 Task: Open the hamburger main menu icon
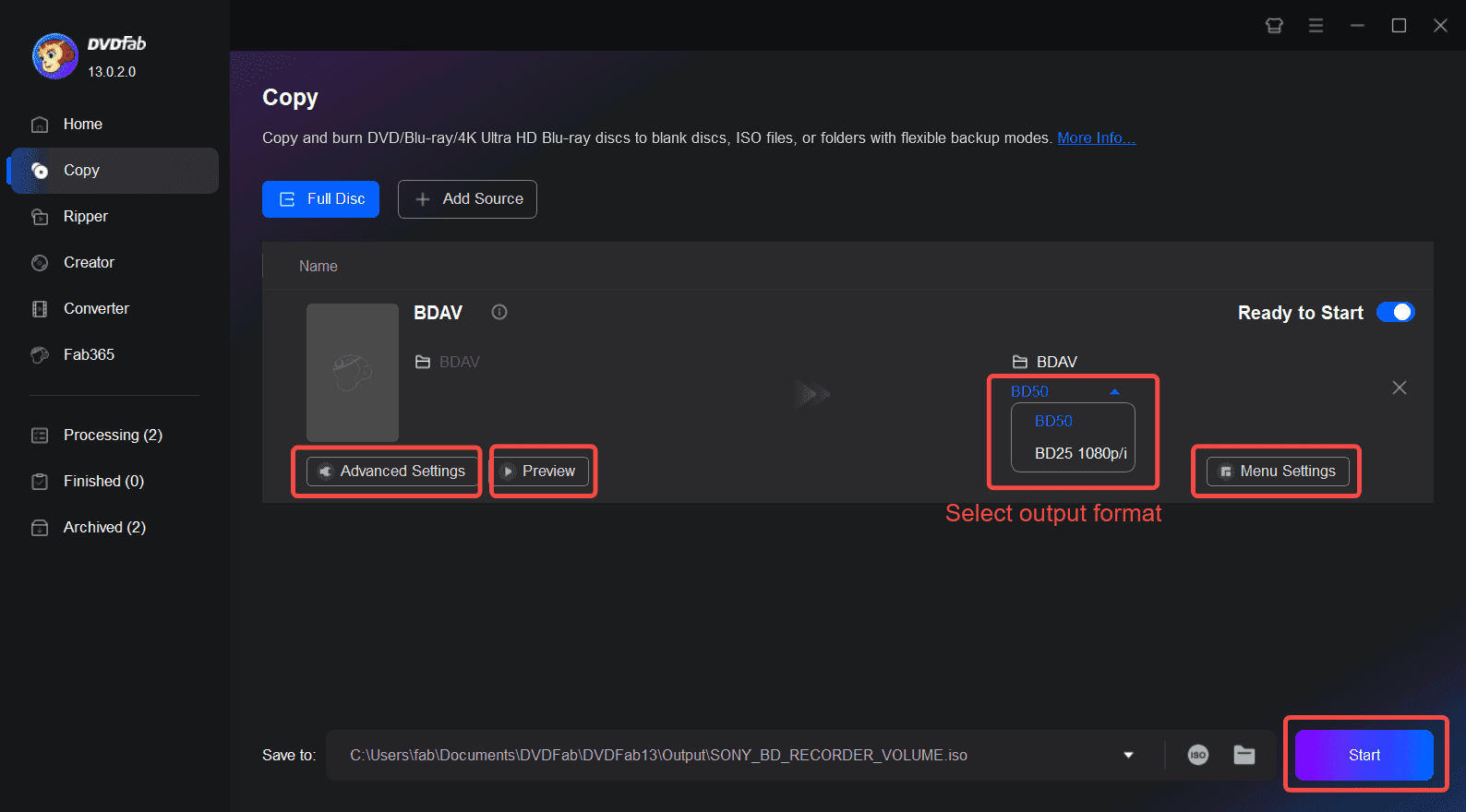point(1316,26)
